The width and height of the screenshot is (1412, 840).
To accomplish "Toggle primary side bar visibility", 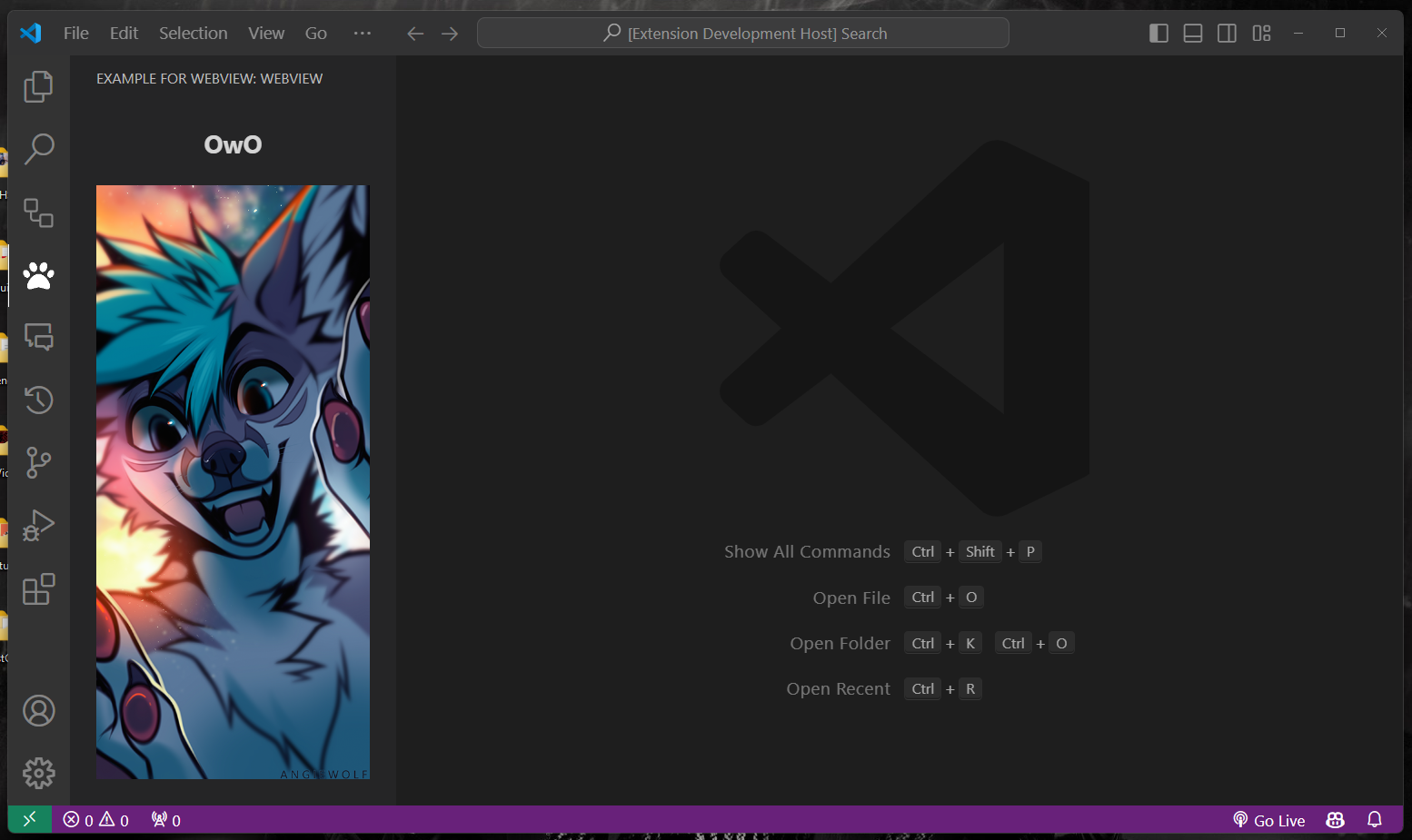I will coord(1158,34).
